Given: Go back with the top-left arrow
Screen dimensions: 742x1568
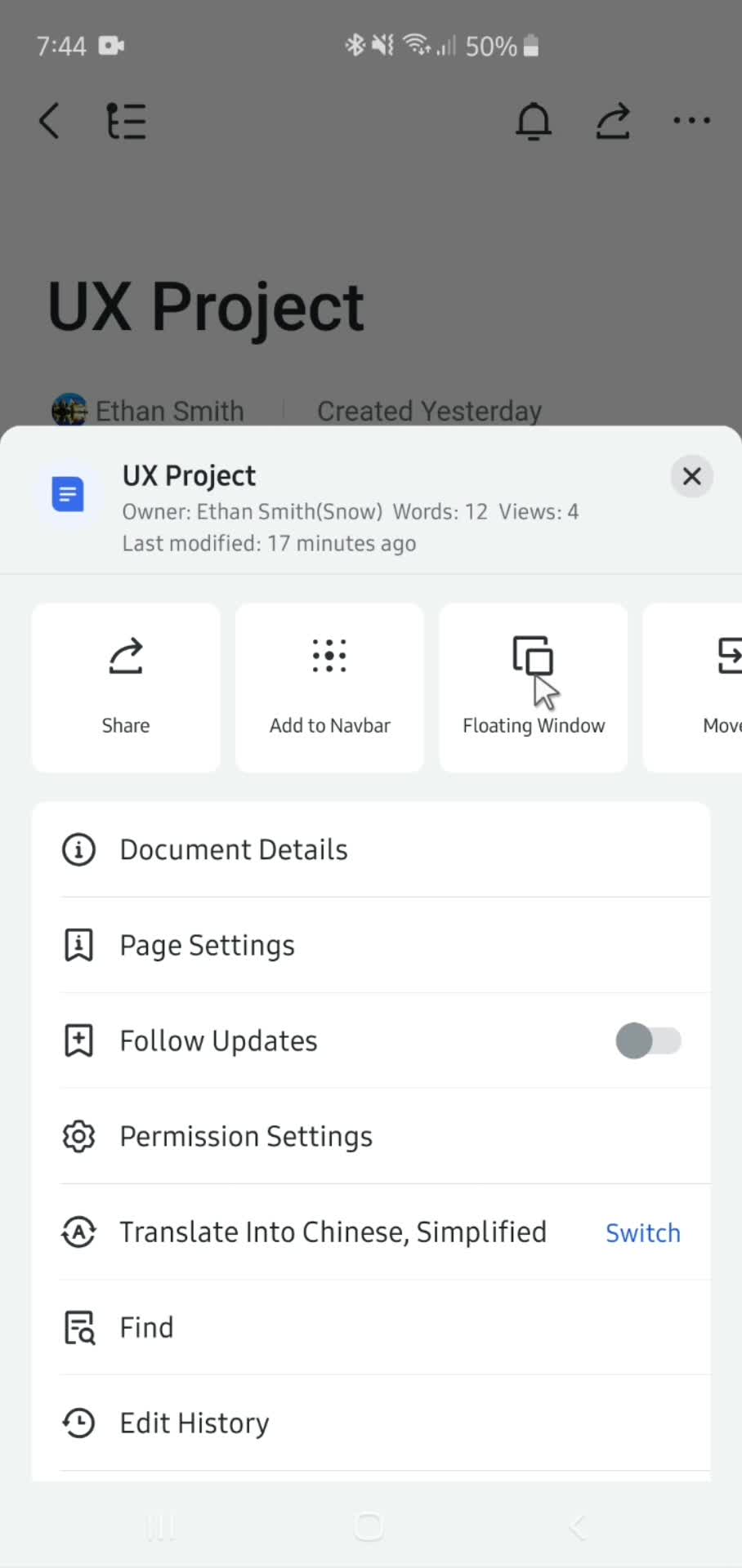Looking at the screenshot, I should 49,121.
